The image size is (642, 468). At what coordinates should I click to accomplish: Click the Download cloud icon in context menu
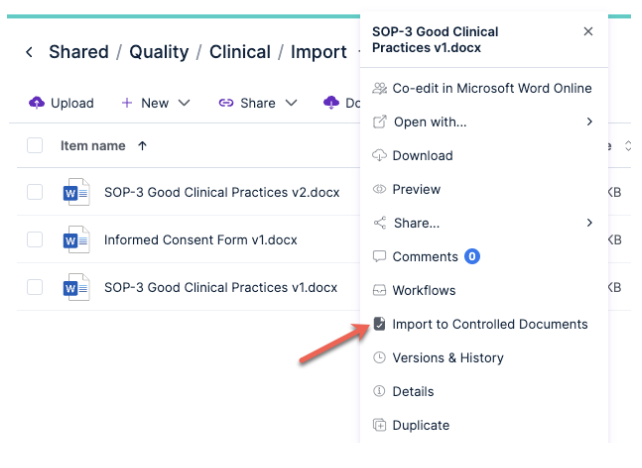379,155
